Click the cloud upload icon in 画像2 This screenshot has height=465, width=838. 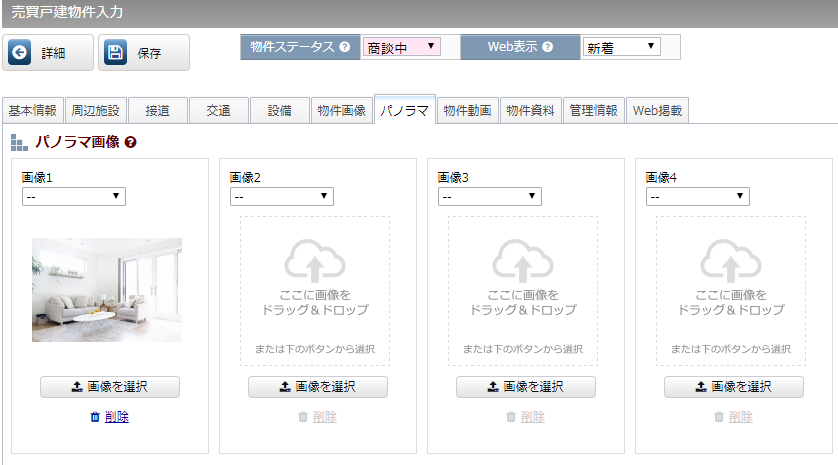pos(315,261)
